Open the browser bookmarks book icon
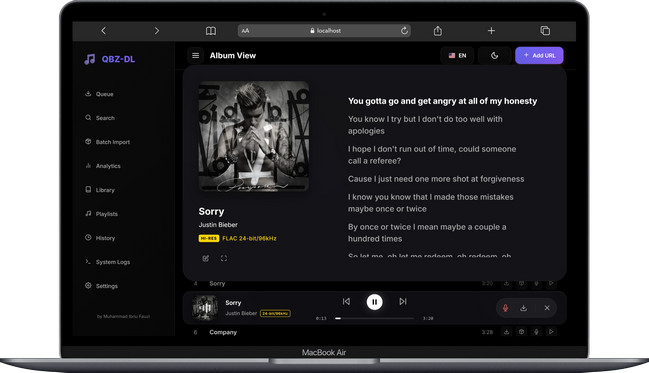Screen dimensions: 649x373 point(211,31)
